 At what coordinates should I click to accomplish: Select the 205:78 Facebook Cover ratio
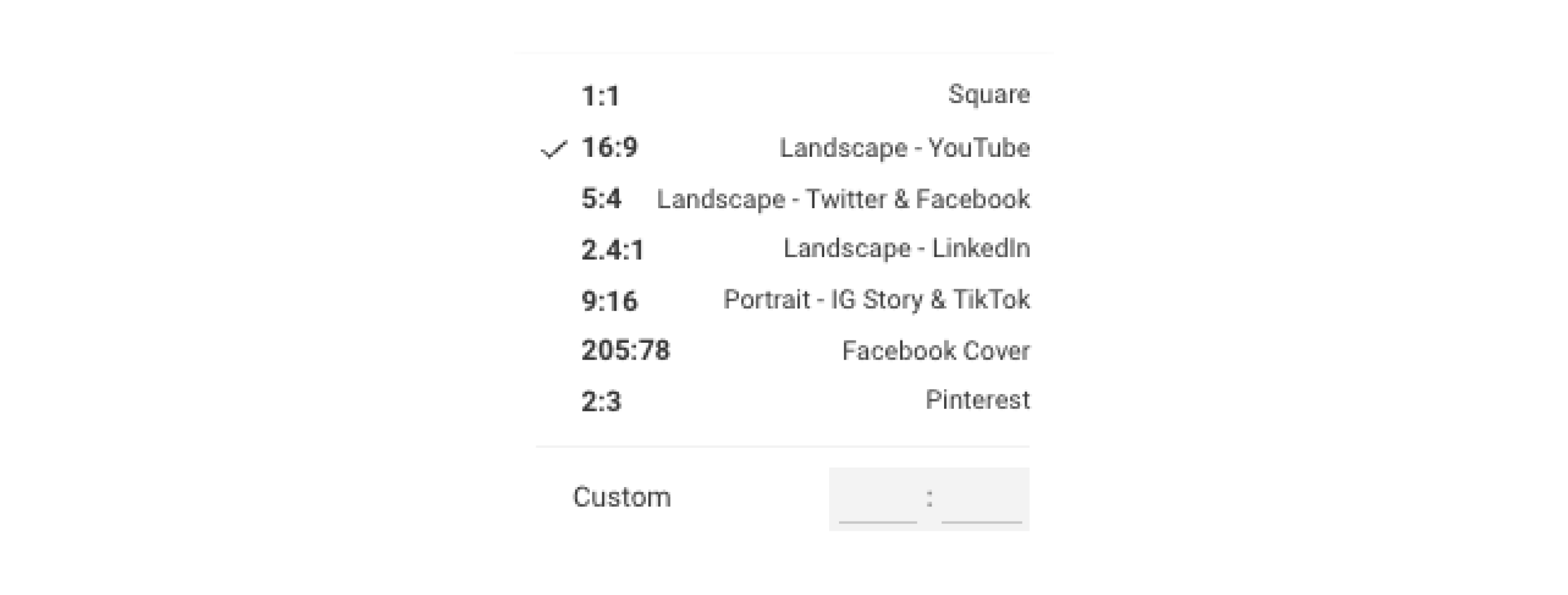click(783, 350)
